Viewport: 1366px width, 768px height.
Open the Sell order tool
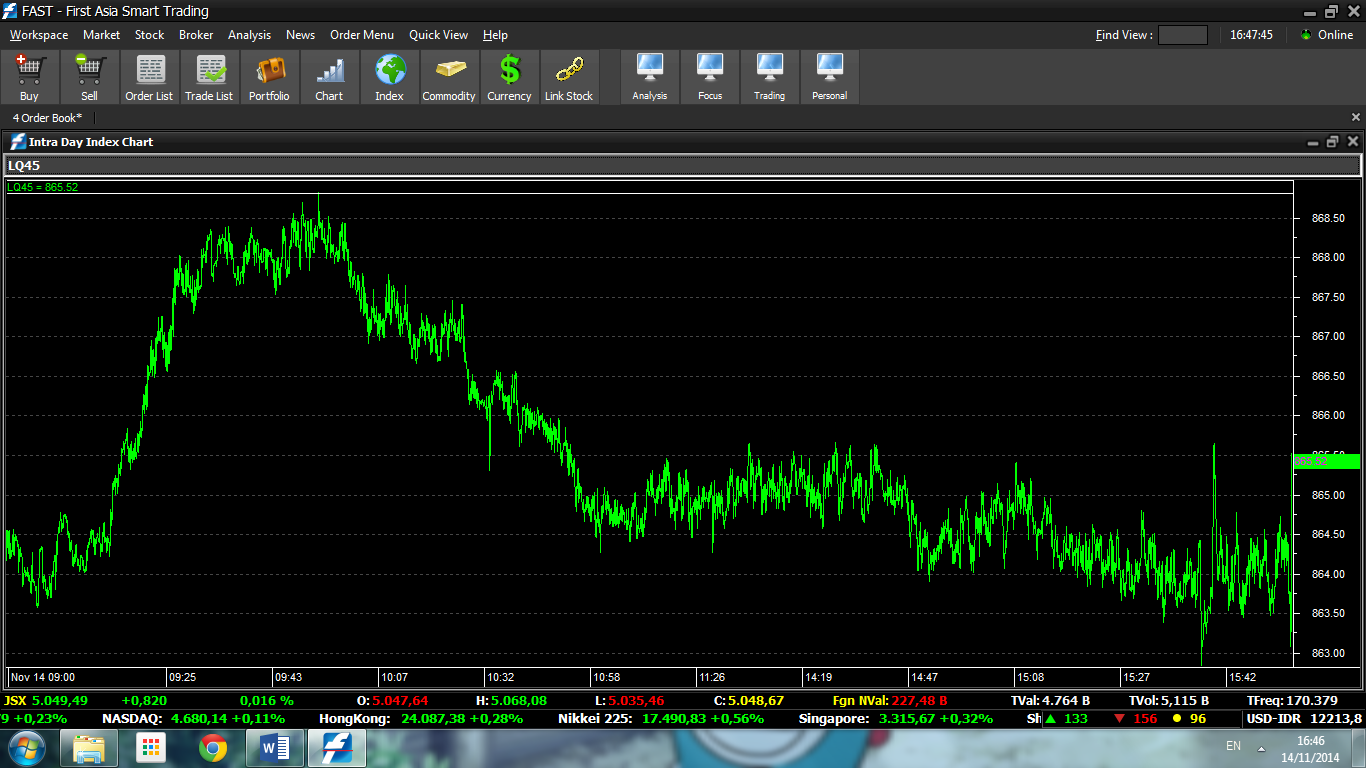click(89, 78)
